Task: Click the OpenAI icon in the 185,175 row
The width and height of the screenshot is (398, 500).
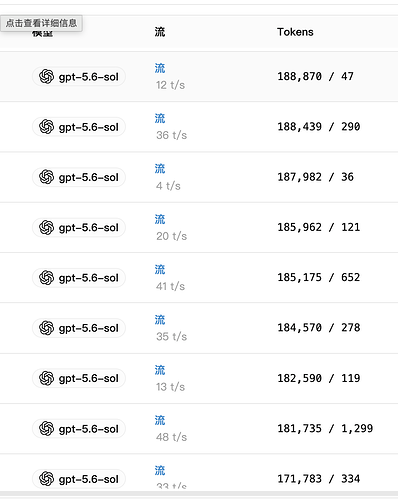Action: tap(46, 278)
